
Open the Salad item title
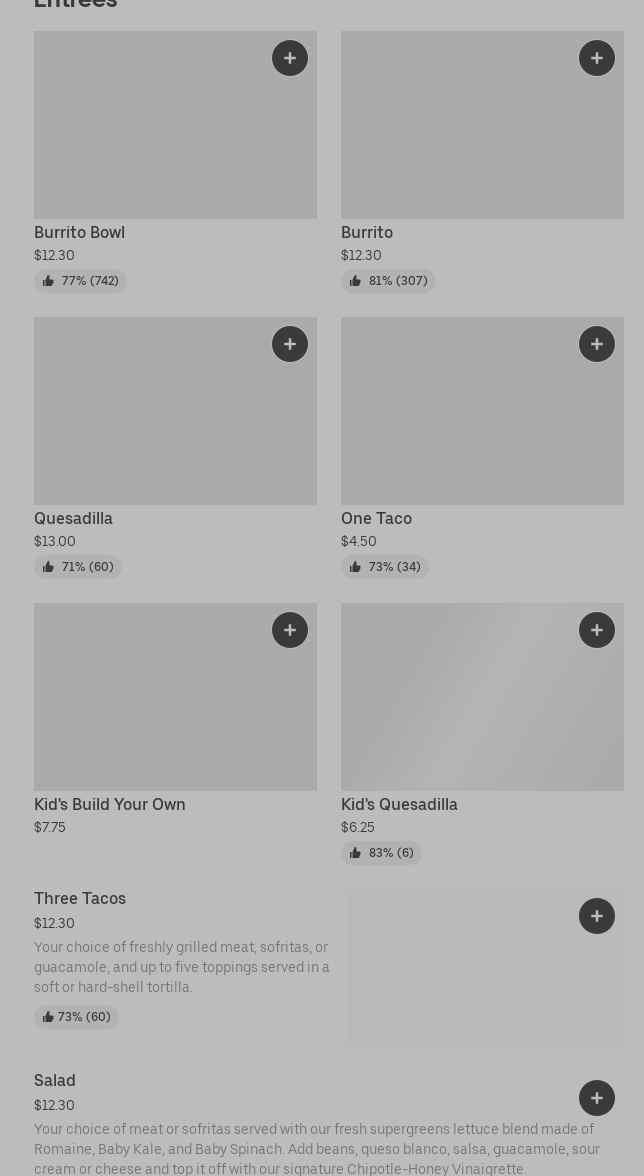point(55,1081)
